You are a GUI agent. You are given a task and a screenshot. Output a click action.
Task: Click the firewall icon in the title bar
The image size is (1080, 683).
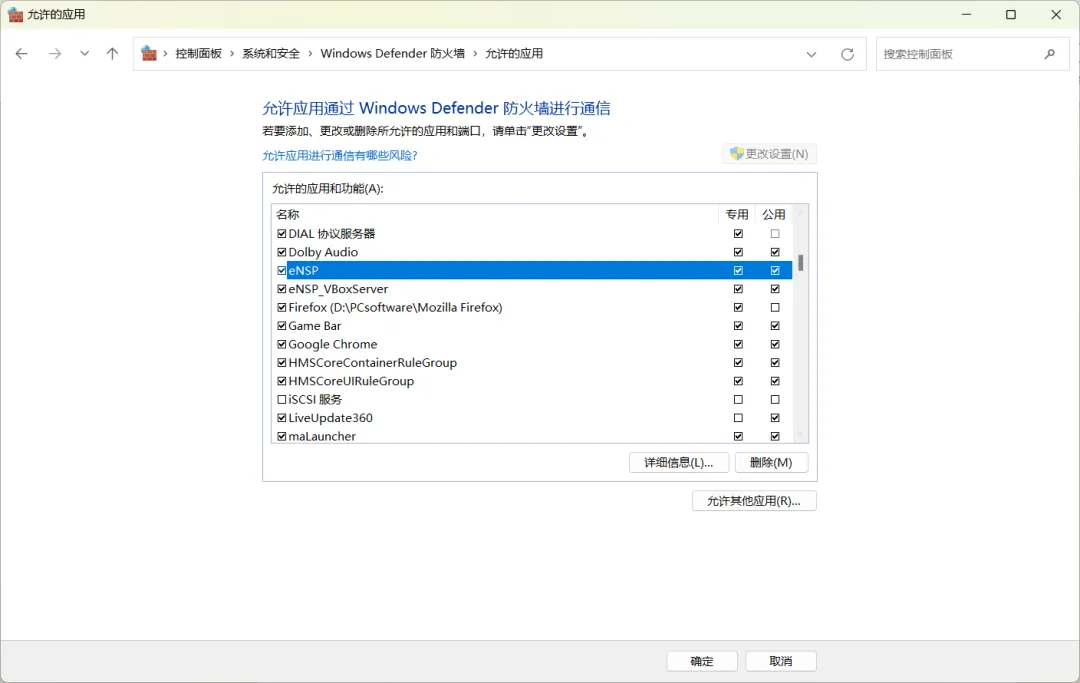pyautogui.click(x=15, y=14)
